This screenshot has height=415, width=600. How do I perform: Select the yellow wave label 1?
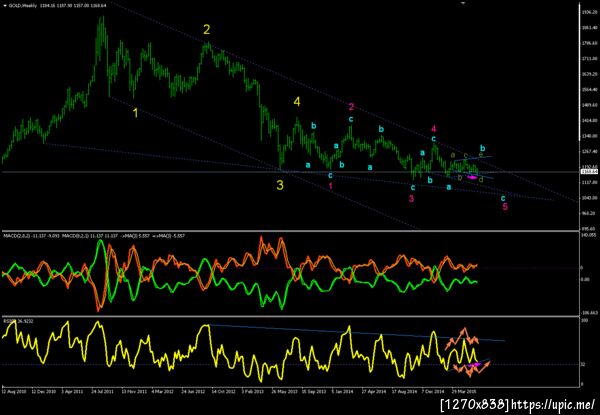click(x=135, y=113)
